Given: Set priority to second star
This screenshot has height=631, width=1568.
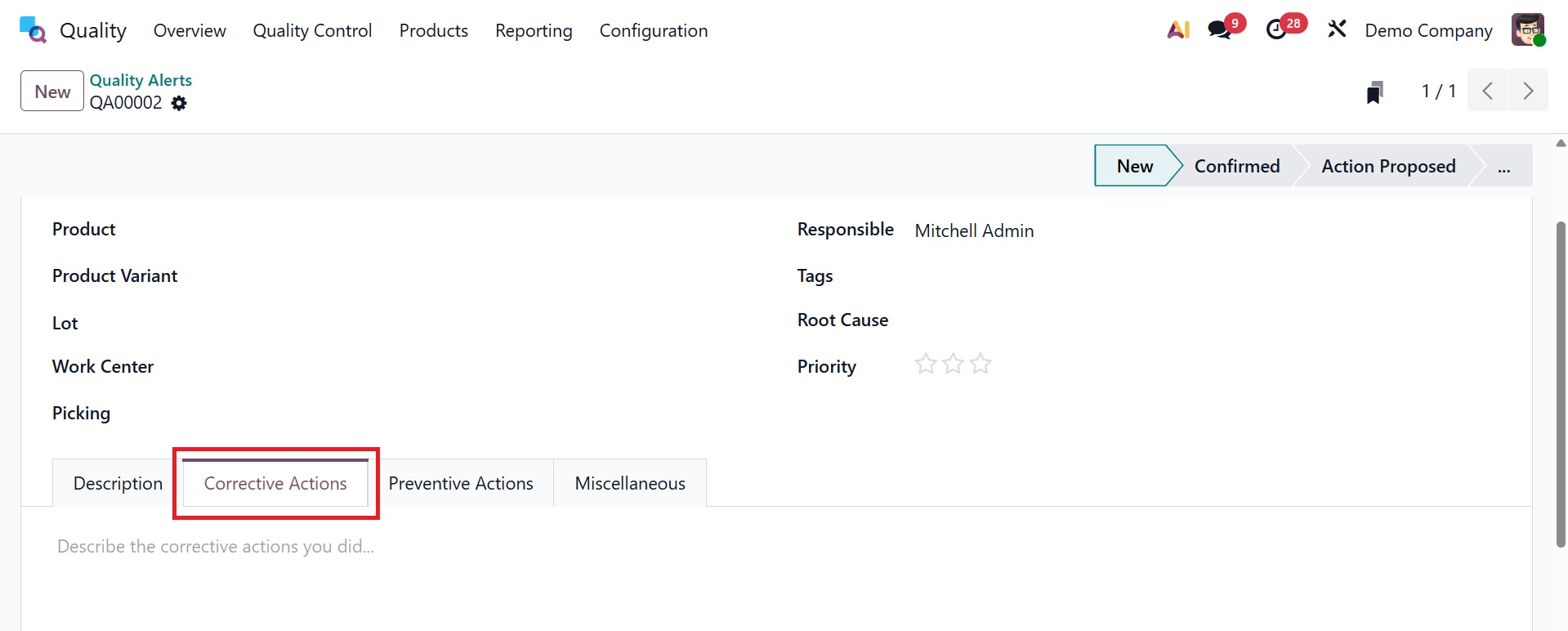Looking at the screenshot, I should point(953,364).
